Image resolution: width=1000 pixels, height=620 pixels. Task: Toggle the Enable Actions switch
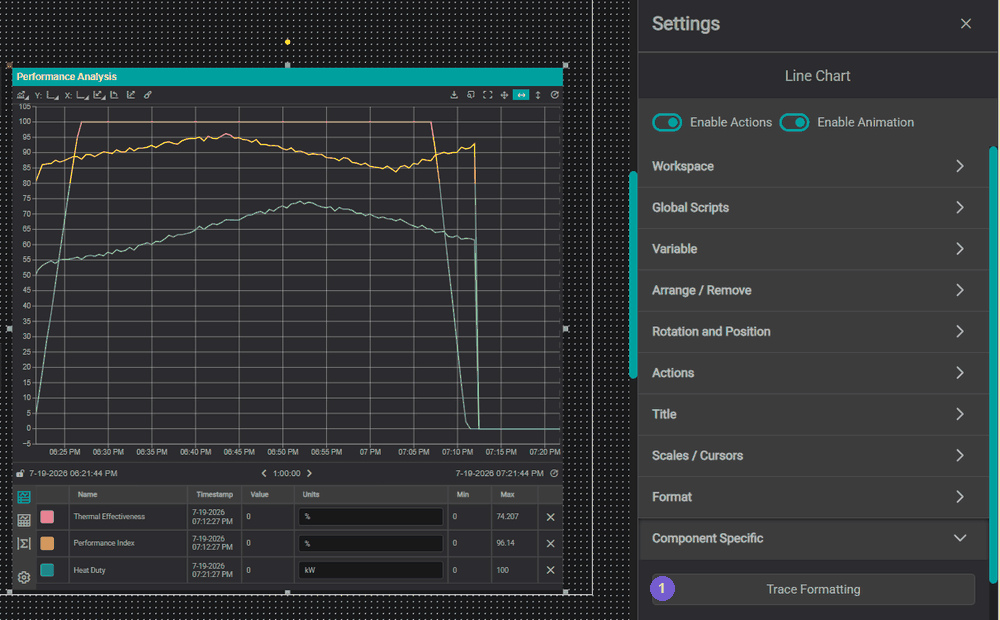(667, 122)
